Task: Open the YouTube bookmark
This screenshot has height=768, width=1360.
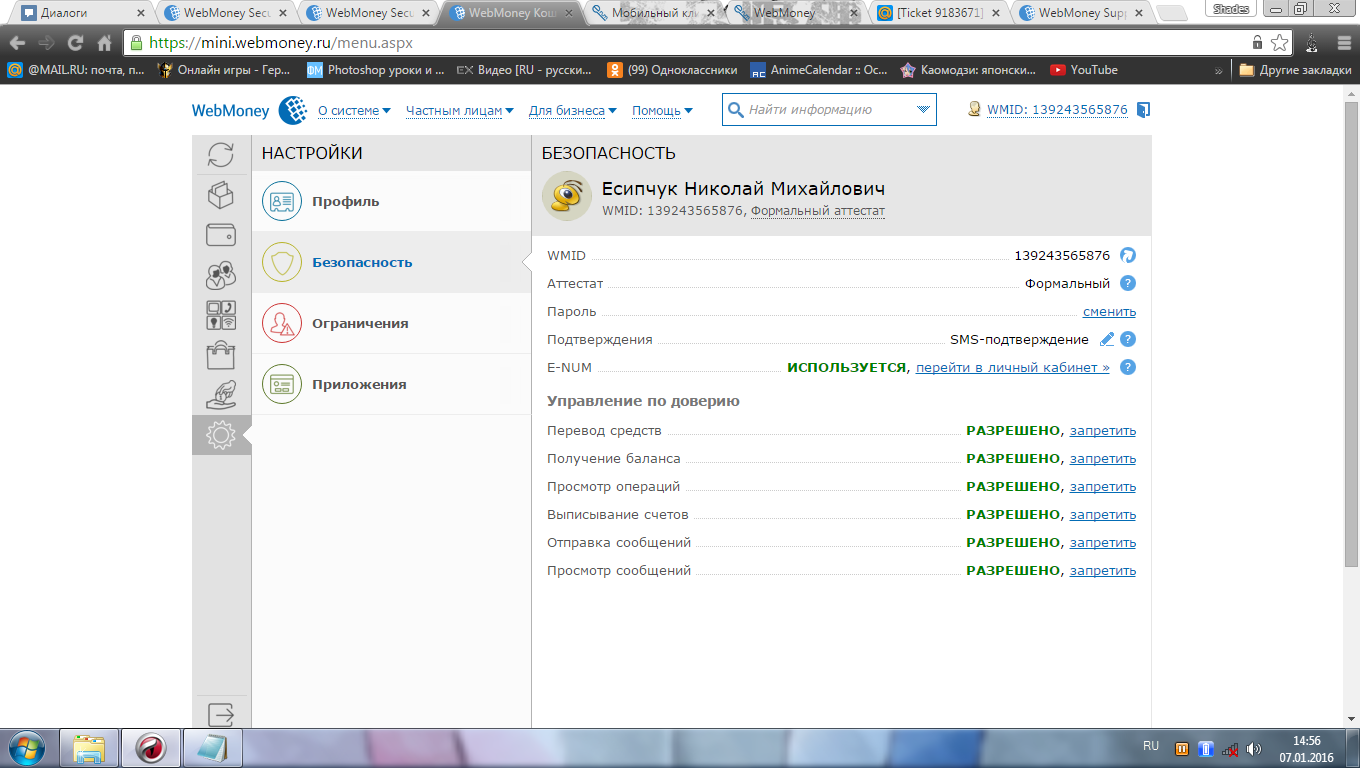Action: coord(1084,70)
